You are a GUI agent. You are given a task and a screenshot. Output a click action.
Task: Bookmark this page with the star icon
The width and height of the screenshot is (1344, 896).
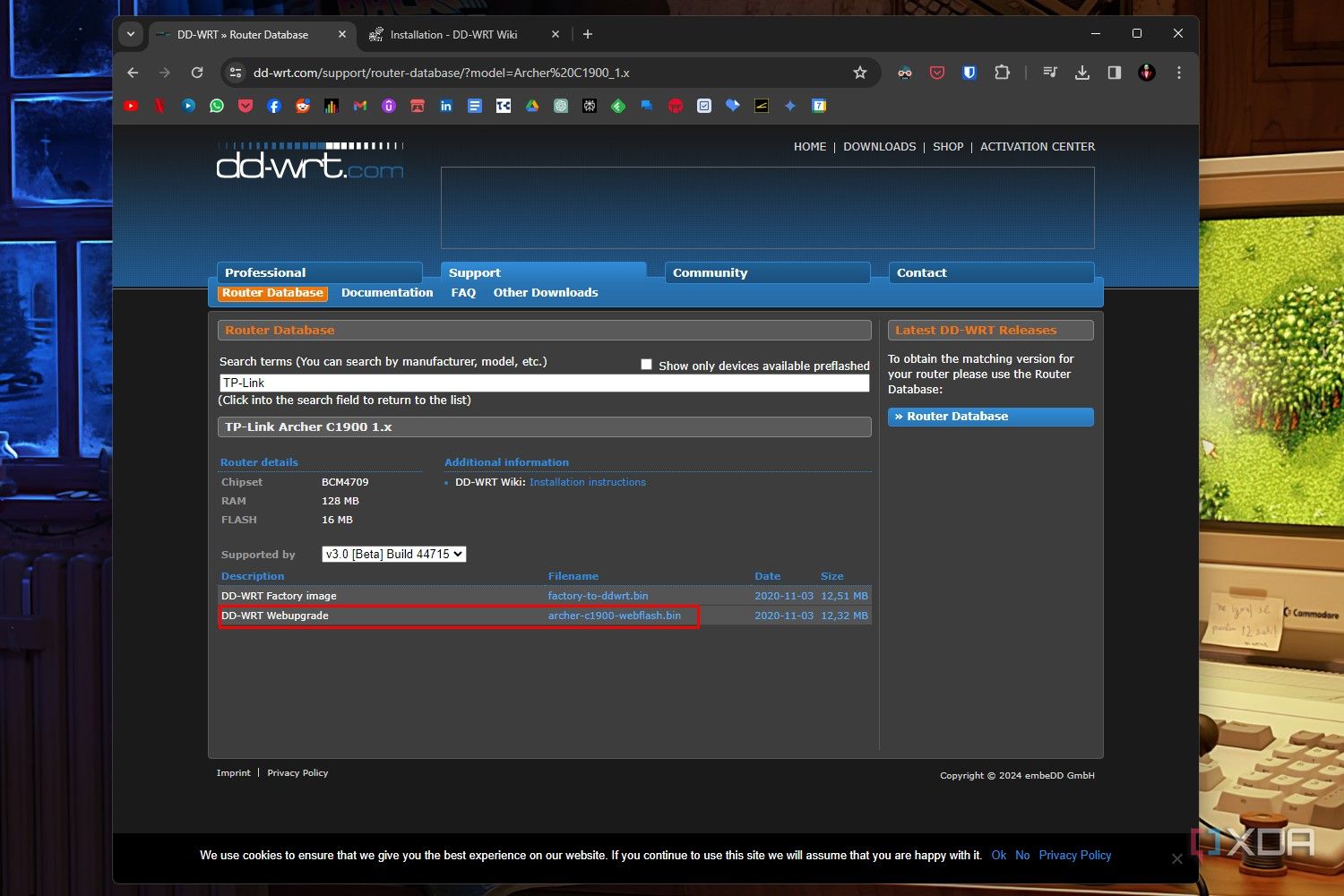(x=860, y=73)
